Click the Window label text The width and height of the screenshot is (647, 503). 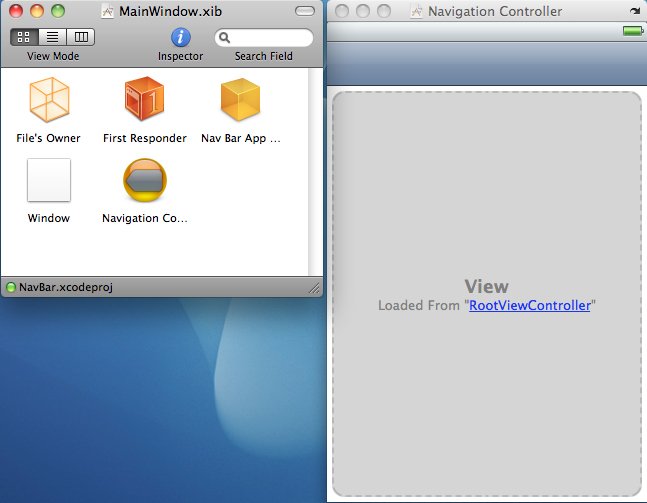49,218
